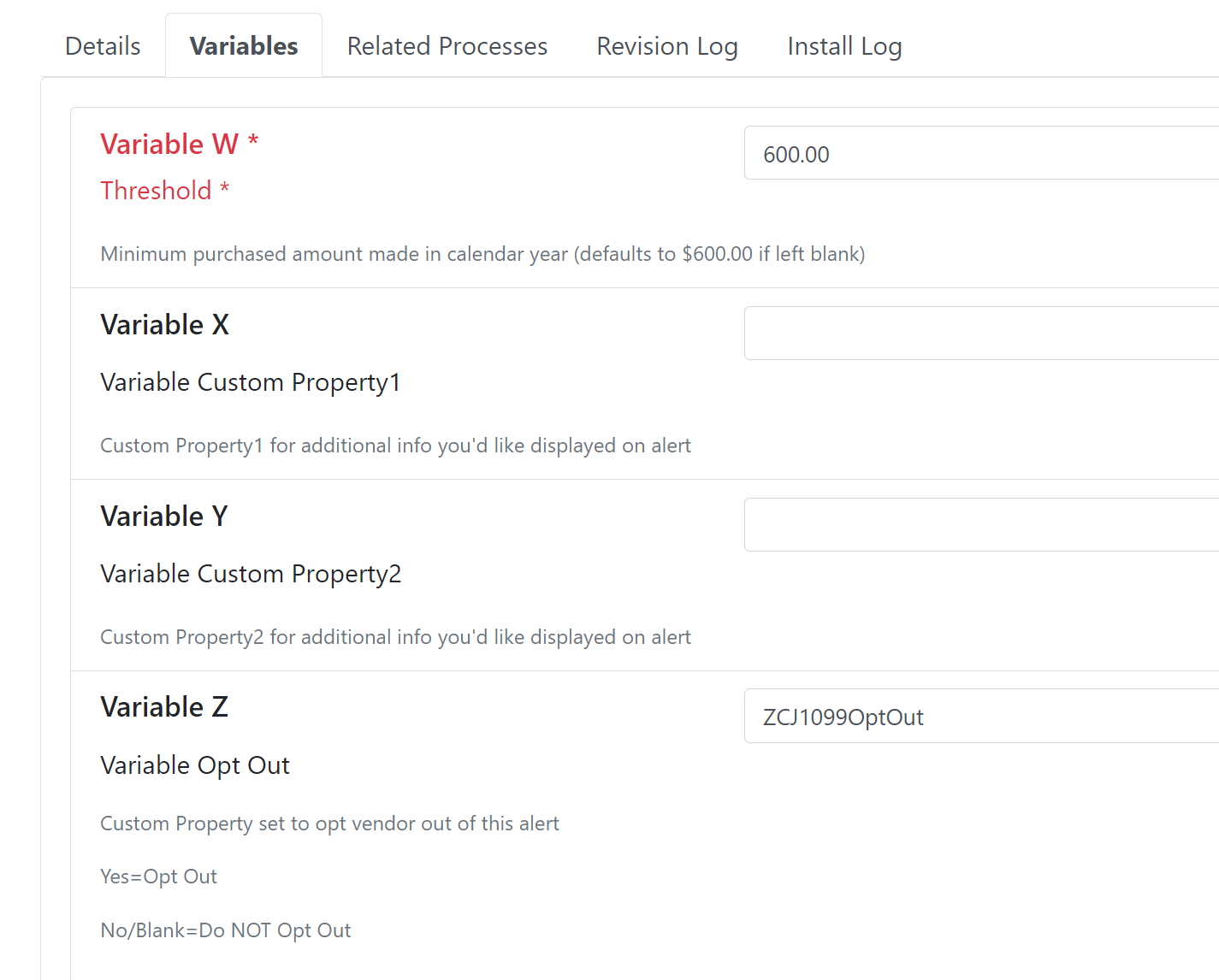Open the Revision Log tab

(667, 46)
